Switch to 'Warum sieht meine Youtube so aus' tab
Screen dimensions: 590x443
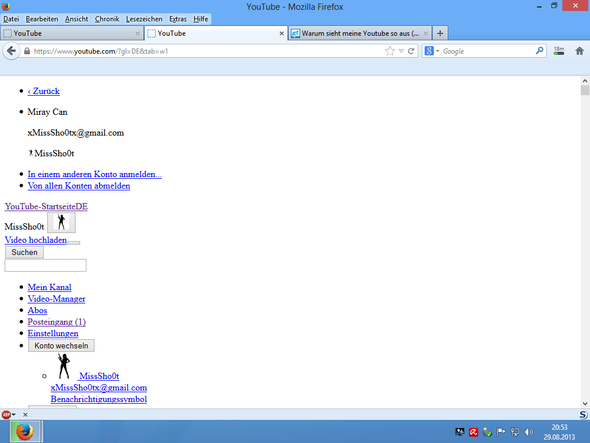click(x=359, y=33)
